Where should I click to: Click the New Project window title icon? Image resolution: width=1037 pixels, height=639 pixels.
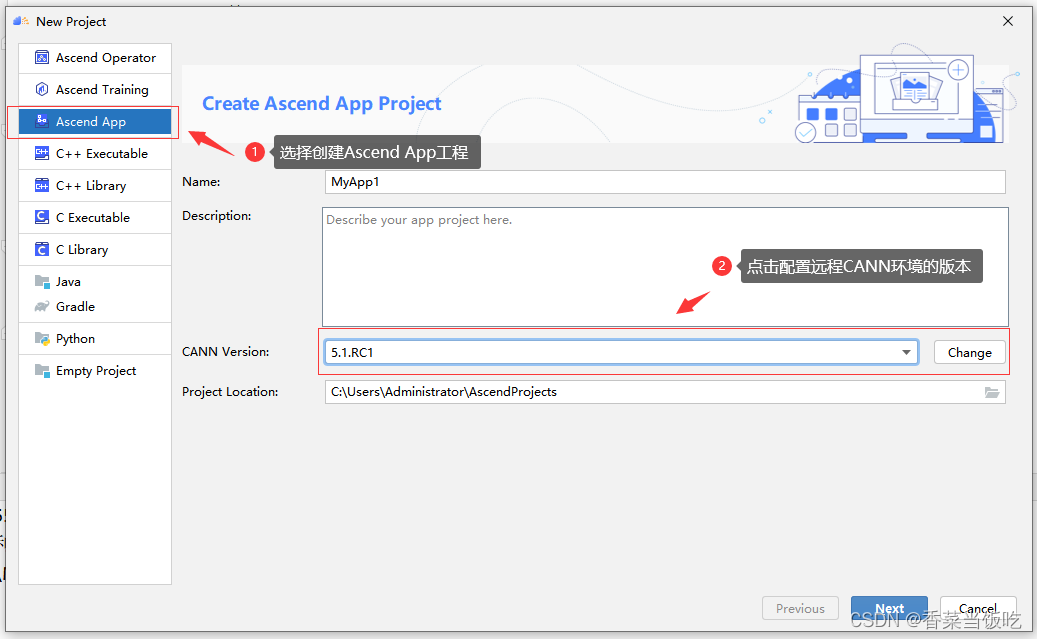(21, 21)
